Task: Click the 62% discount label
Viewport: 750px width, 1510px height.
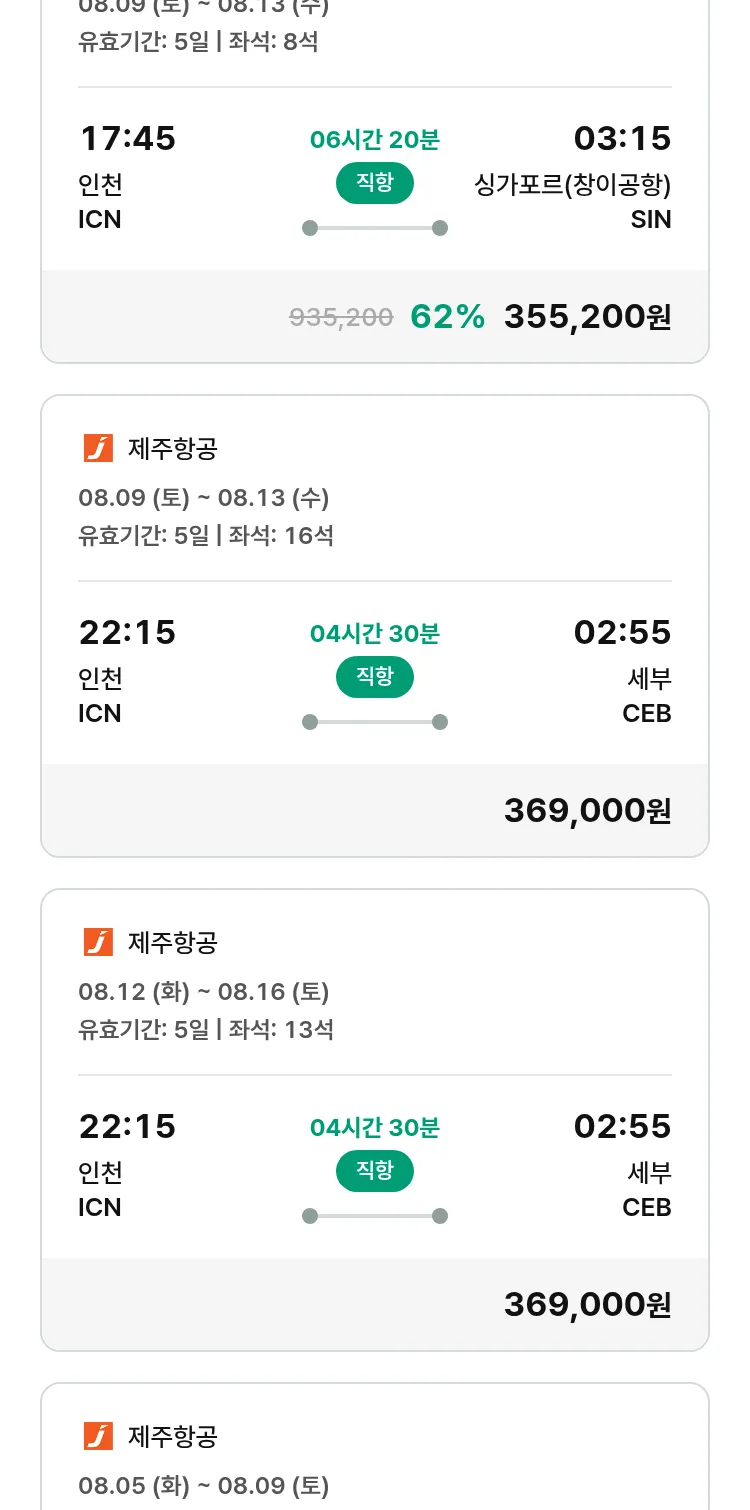Action: tap(447, 317)
